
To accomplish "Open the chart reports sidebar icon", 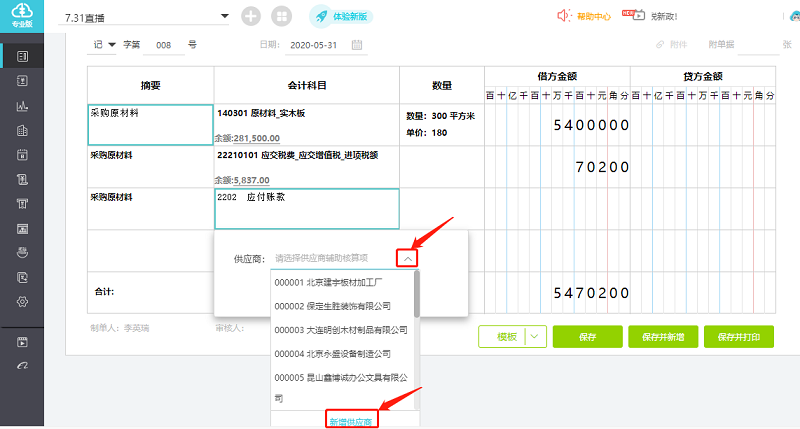I will point(22,106).
